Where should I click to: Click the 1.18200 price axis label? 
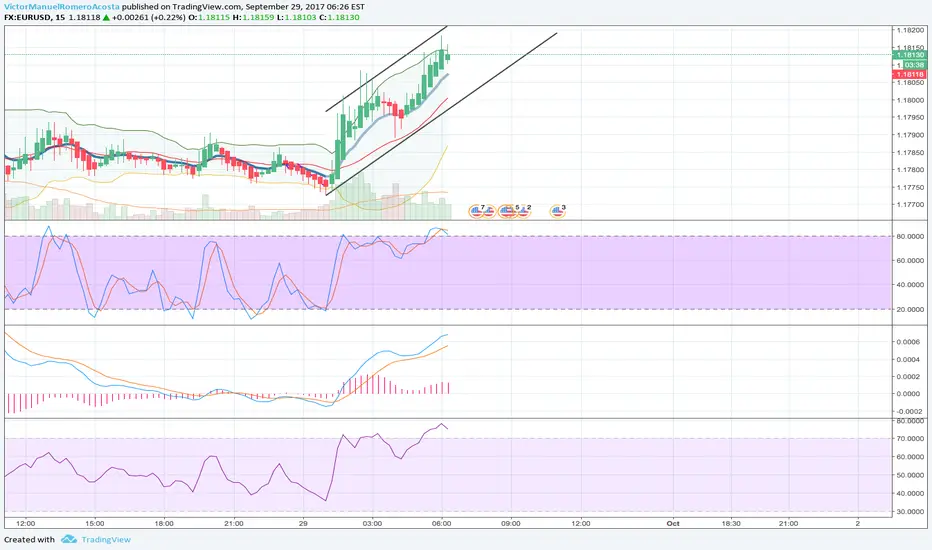tap(910, 30)
